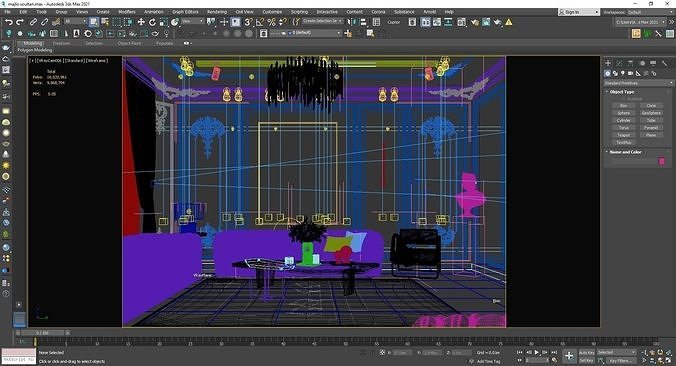Activate the Select Object tool

pos(94,22)
